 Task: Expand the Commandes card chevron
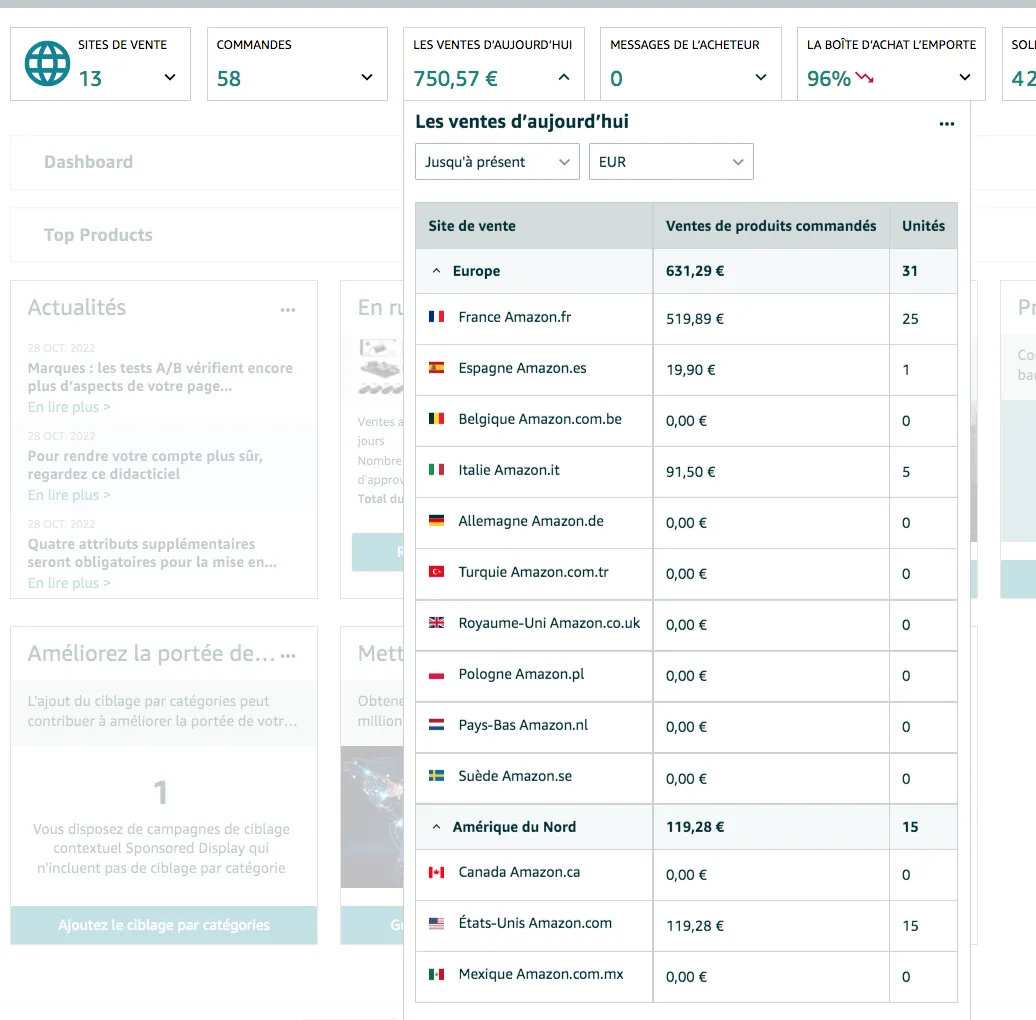pyautogui.click(x=367, y=77)
